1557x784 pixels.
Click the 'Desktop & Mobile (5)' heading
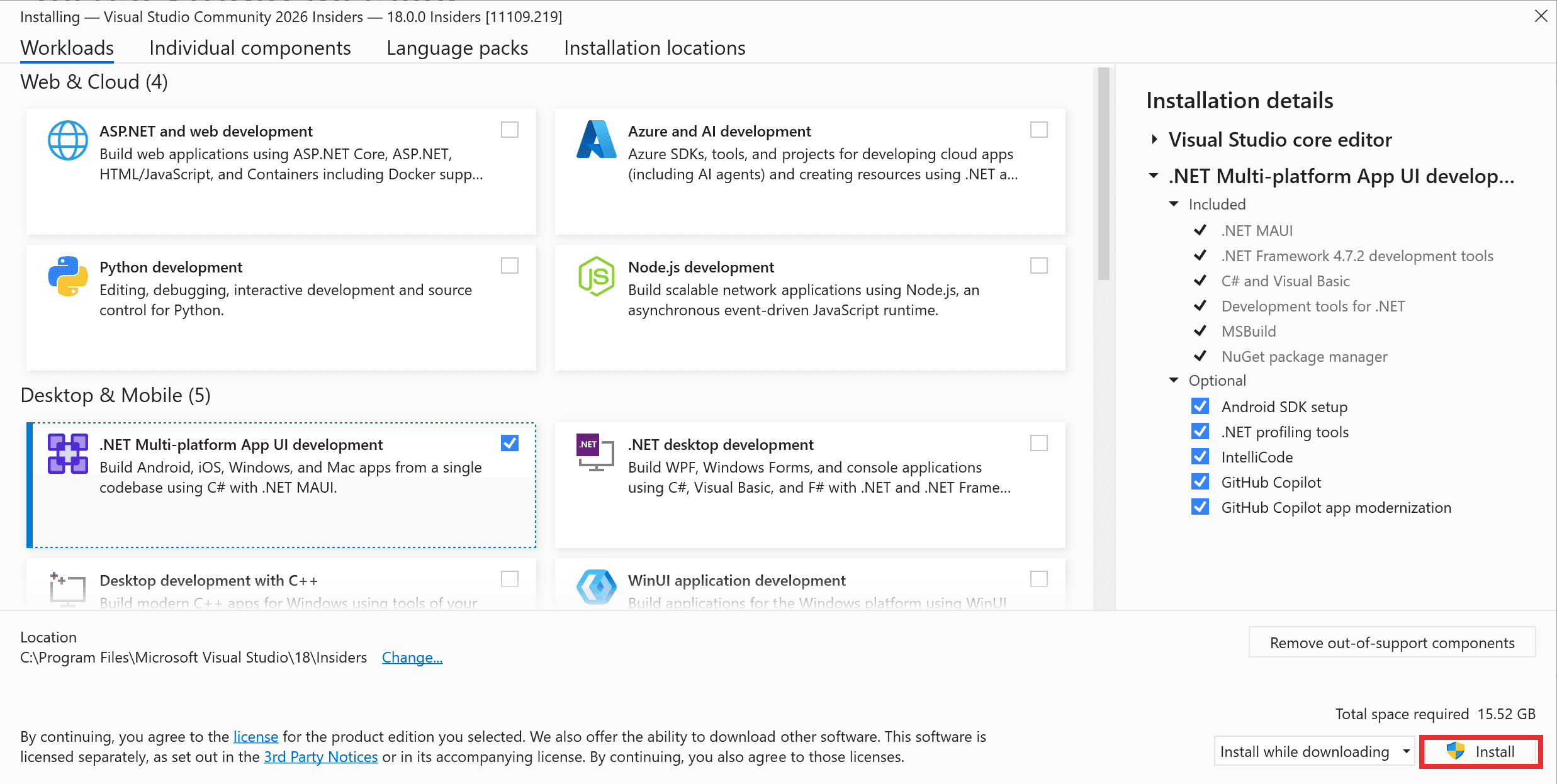[x=116, y=395]
